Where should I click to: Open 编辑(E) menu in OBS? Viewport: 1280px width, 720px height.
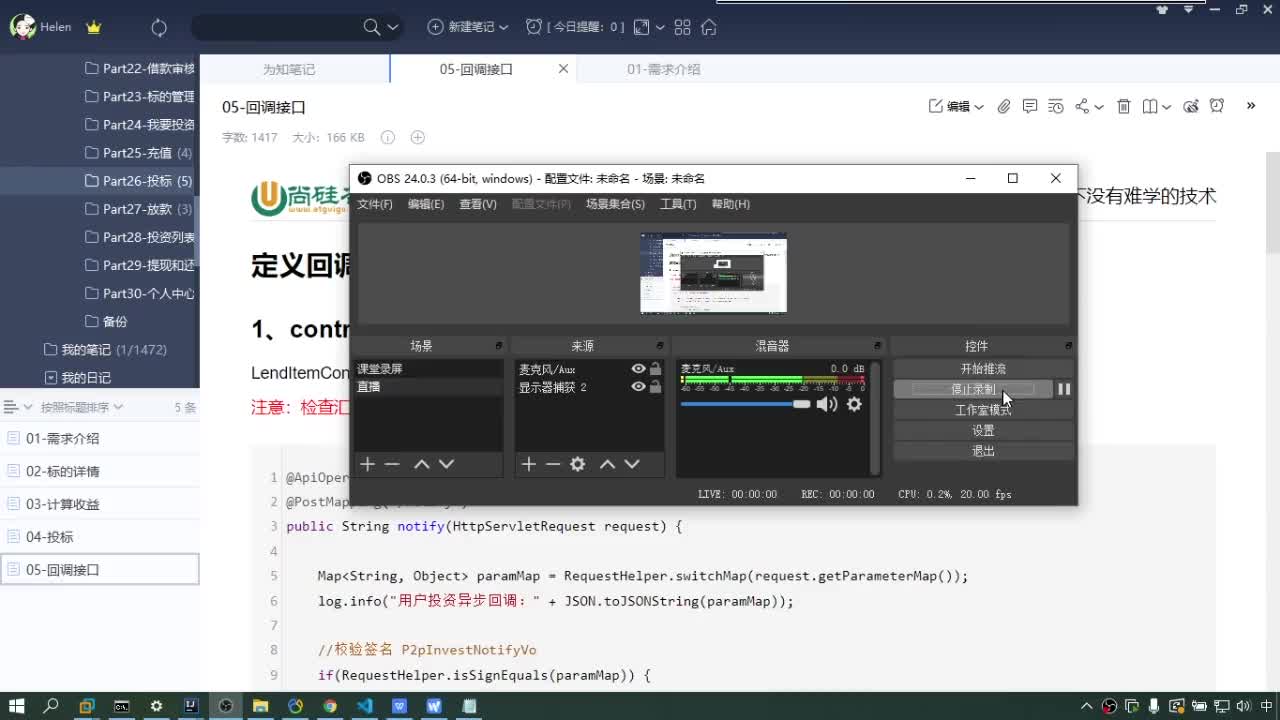(x=426, y=204)
